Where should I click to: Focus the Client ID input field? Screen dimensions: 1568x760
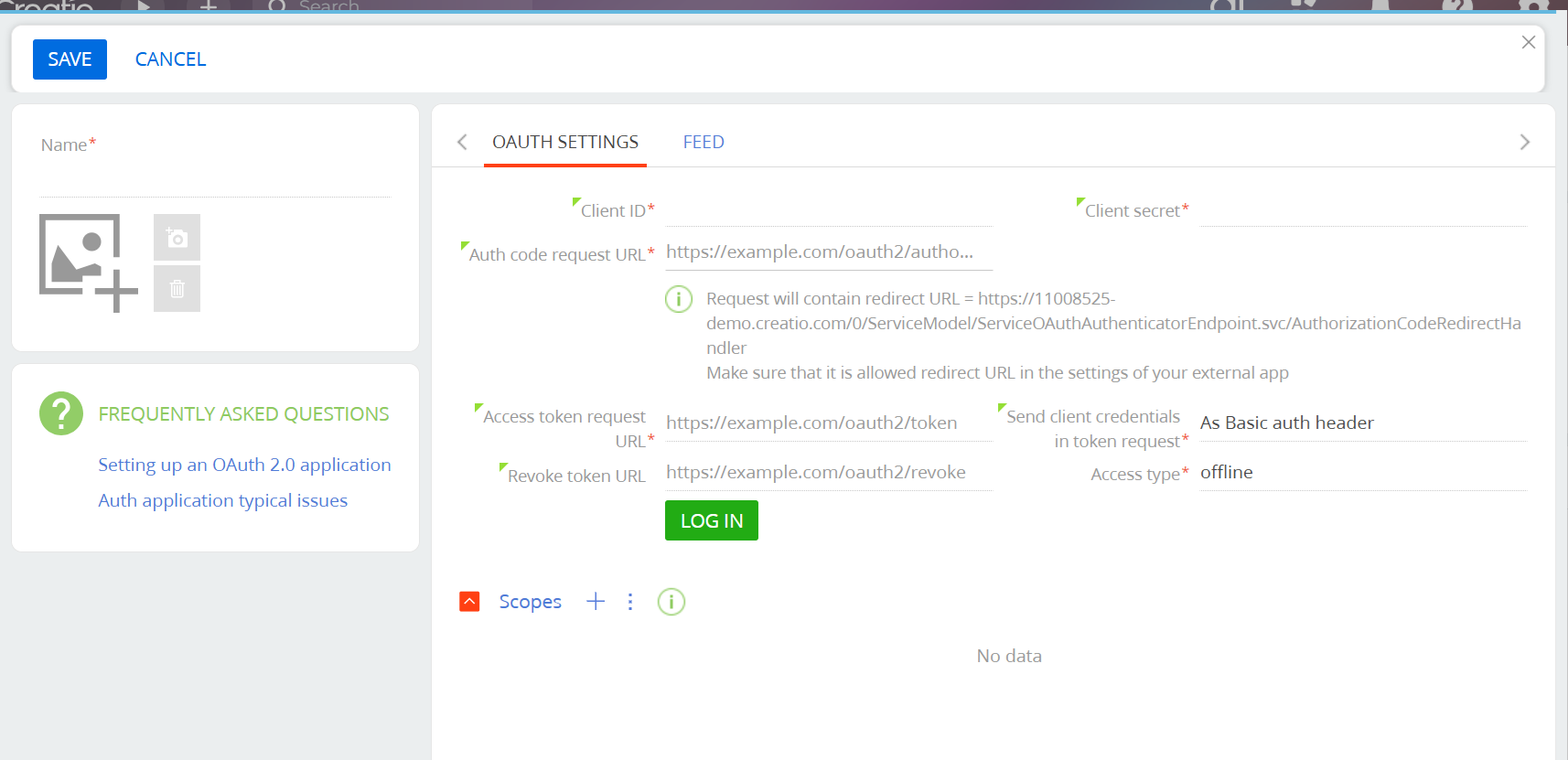point(828,210)
